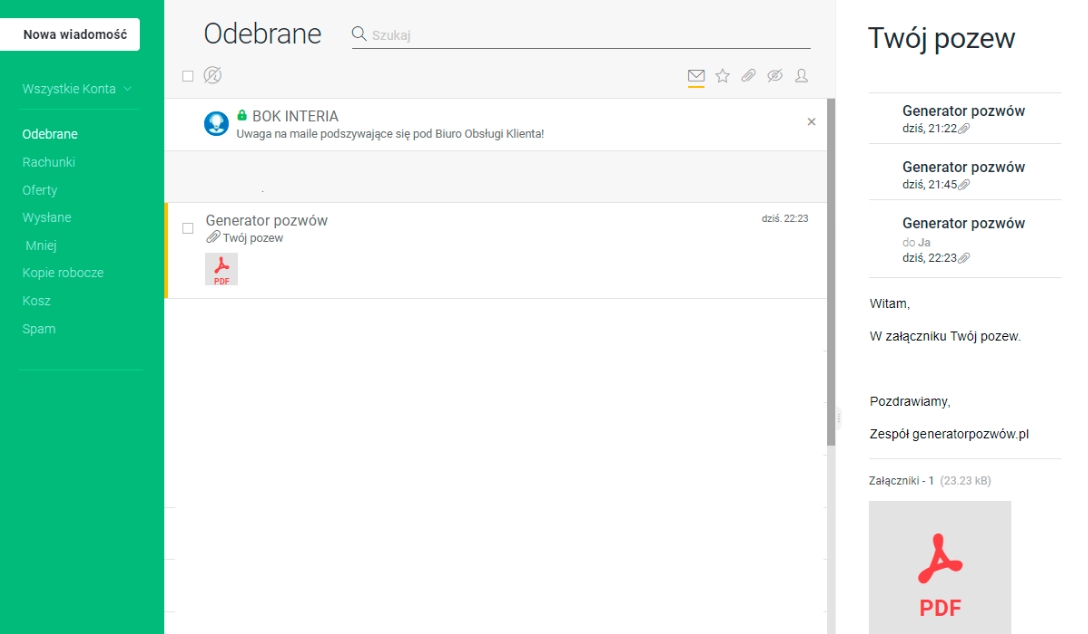Collapse folder list with Mniej

click(41, 245)
